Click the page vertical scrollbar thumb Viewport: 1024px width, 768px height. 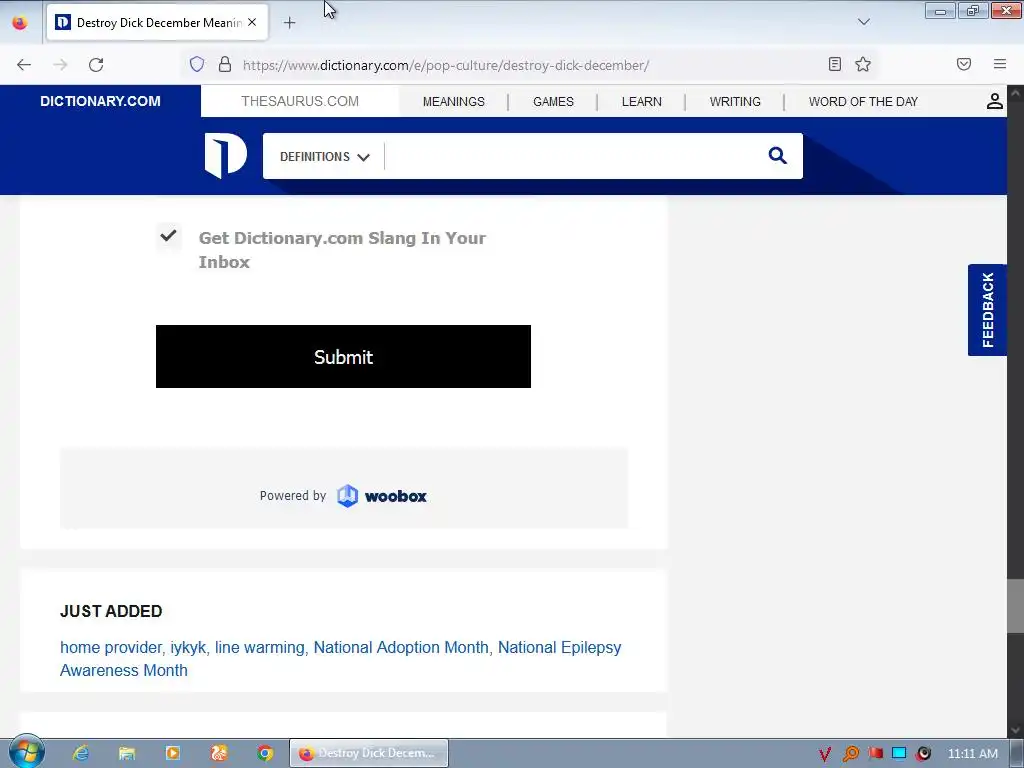(1015, 606)
